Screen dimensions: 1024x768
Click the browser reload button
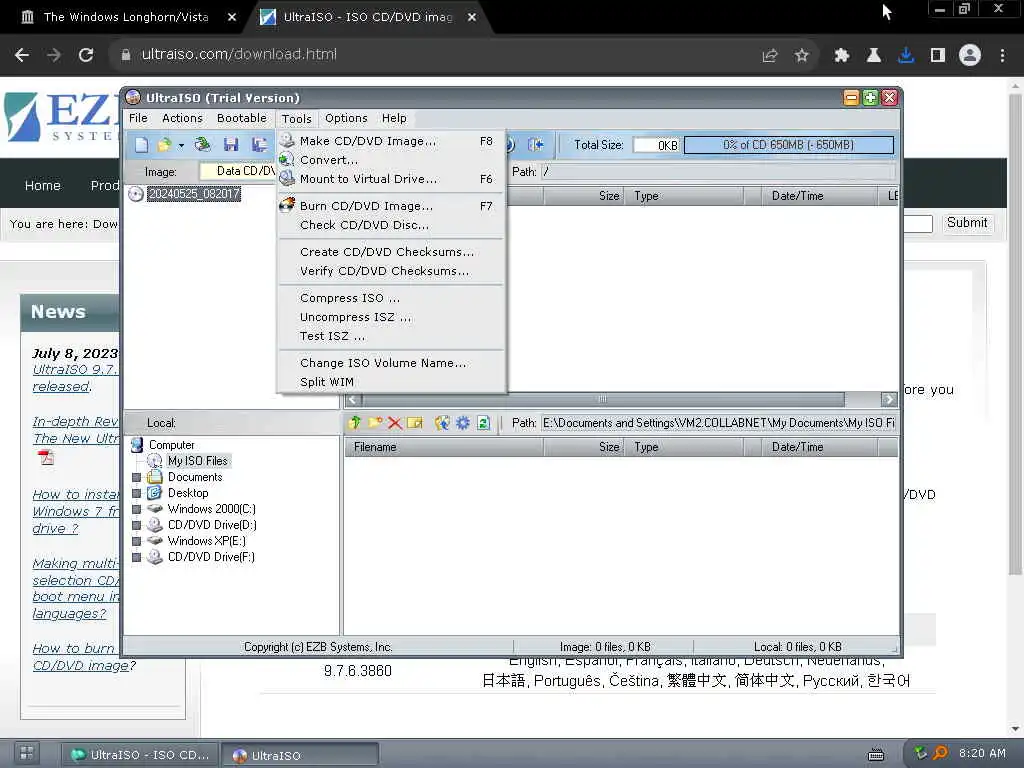[86, 55]
